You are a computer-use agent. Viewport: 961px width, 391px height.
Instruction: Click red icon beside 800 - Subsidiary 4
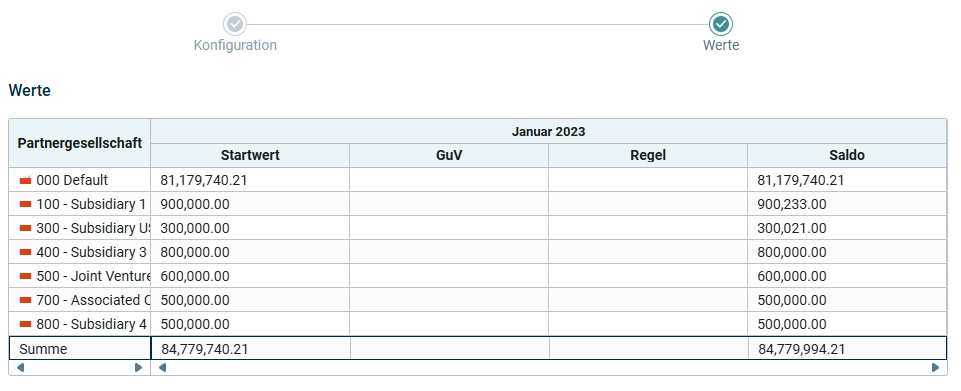(25, 324)
